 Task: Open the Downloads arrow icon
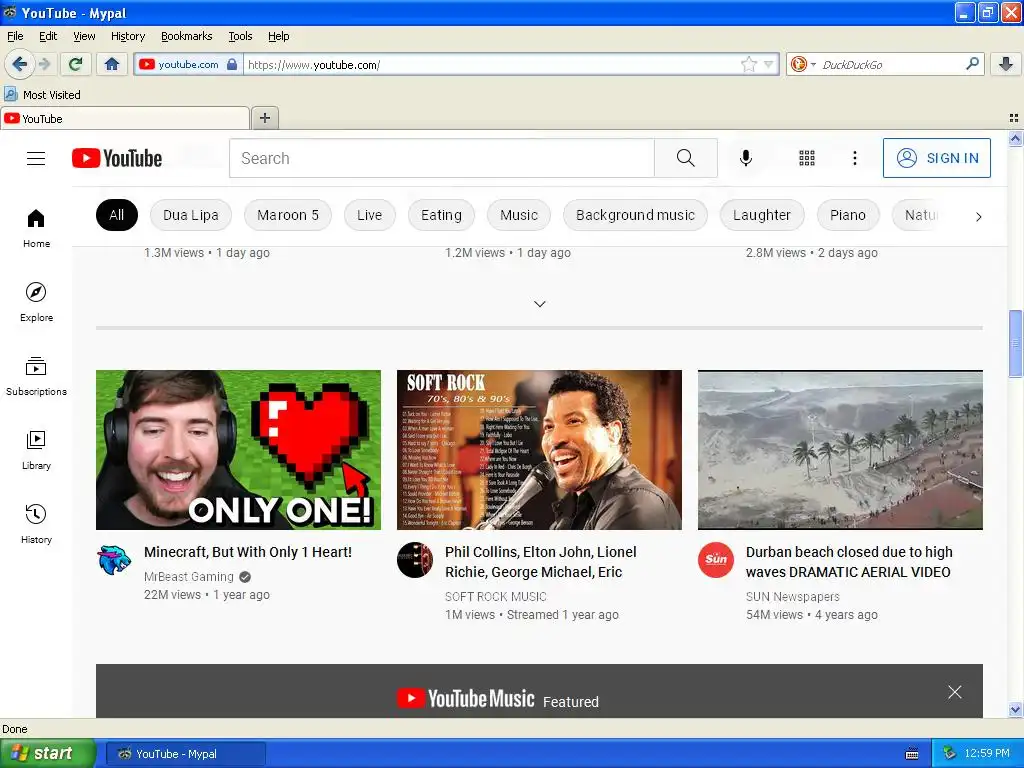point(1006,64)
